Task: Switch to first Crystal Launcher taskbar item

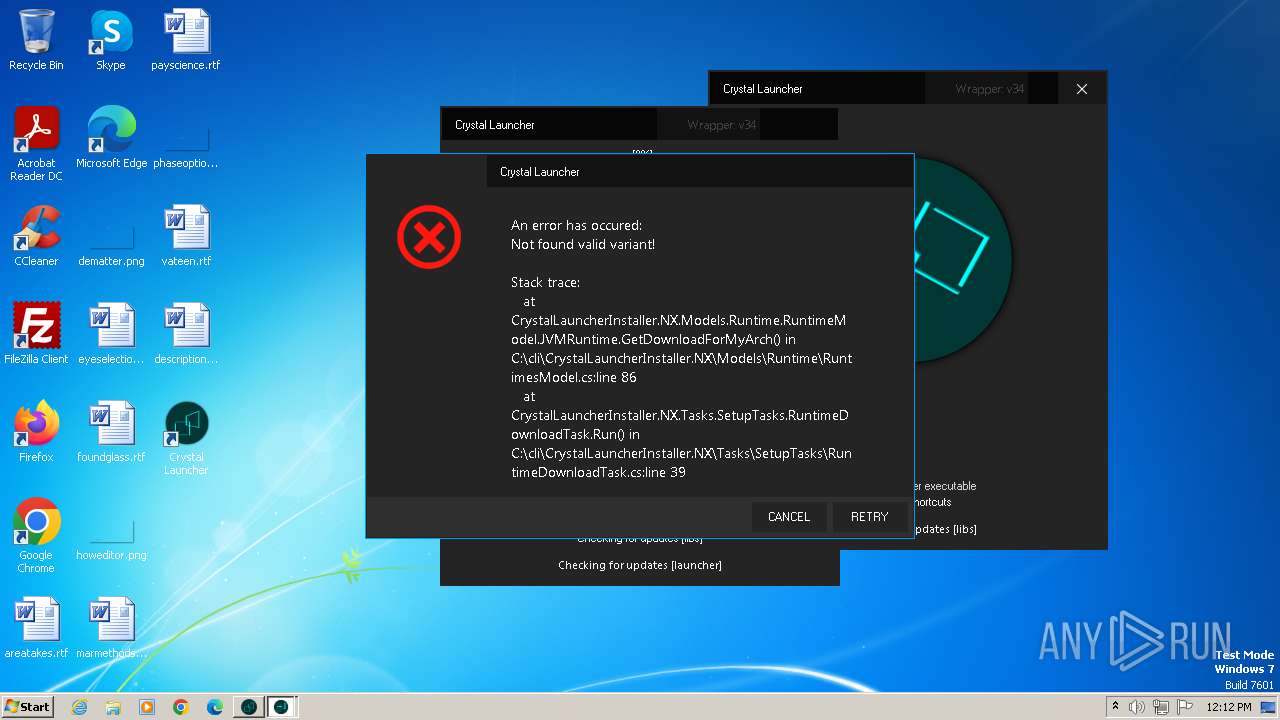Action: pyautogui.click(x=249, y=707)
